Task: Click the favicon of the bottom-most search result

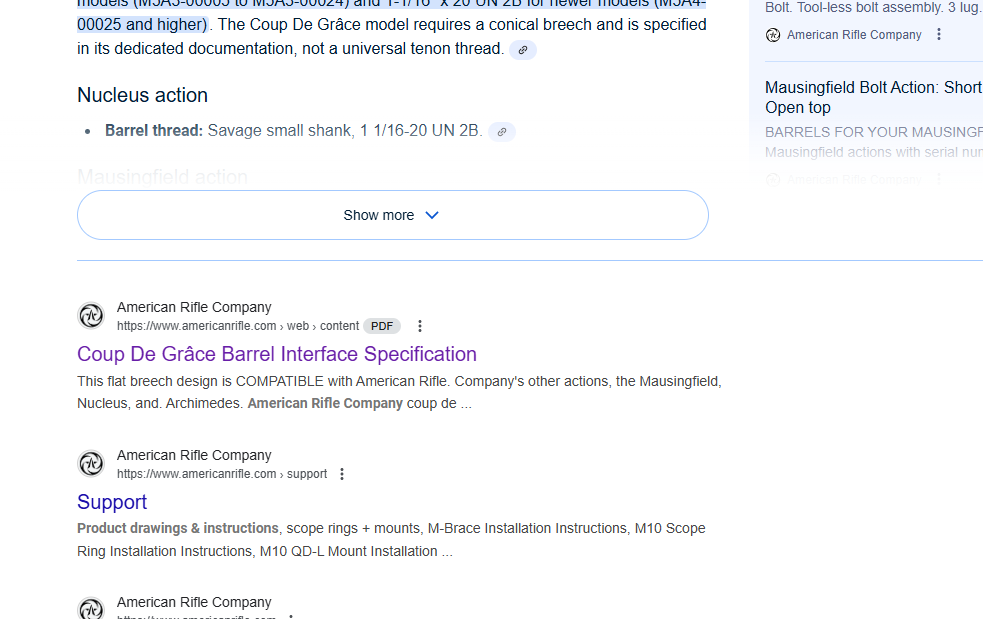Action: [x=91, y=609]
